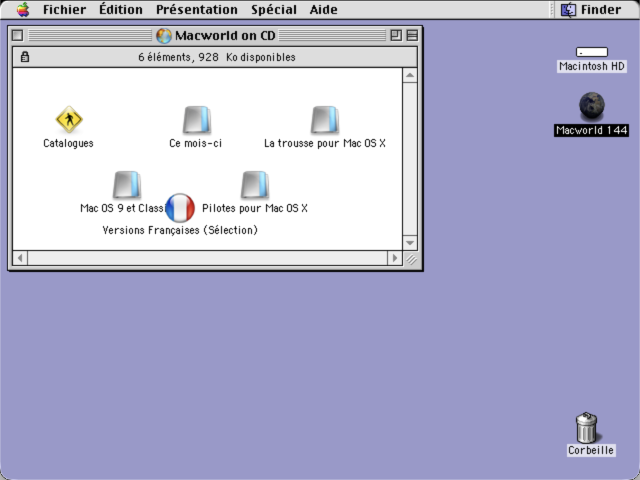Open the Aide menu
The width and height of the screenshot is (640, 480).
click(x=323, y=9)
